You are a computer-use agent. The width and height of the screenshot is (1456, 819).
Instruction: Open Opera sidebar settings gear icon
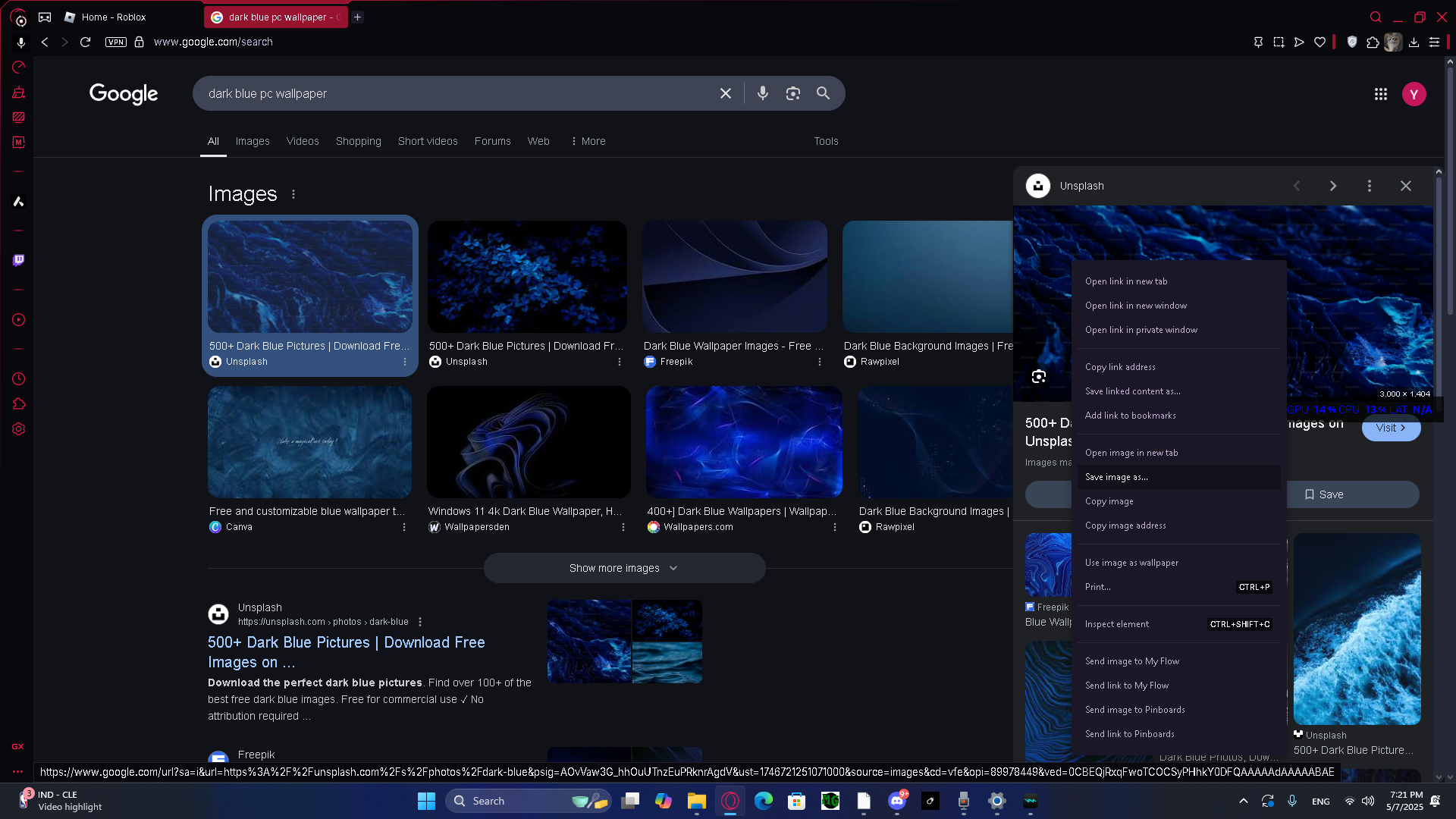pyautogui.click(x=18, y=428)
